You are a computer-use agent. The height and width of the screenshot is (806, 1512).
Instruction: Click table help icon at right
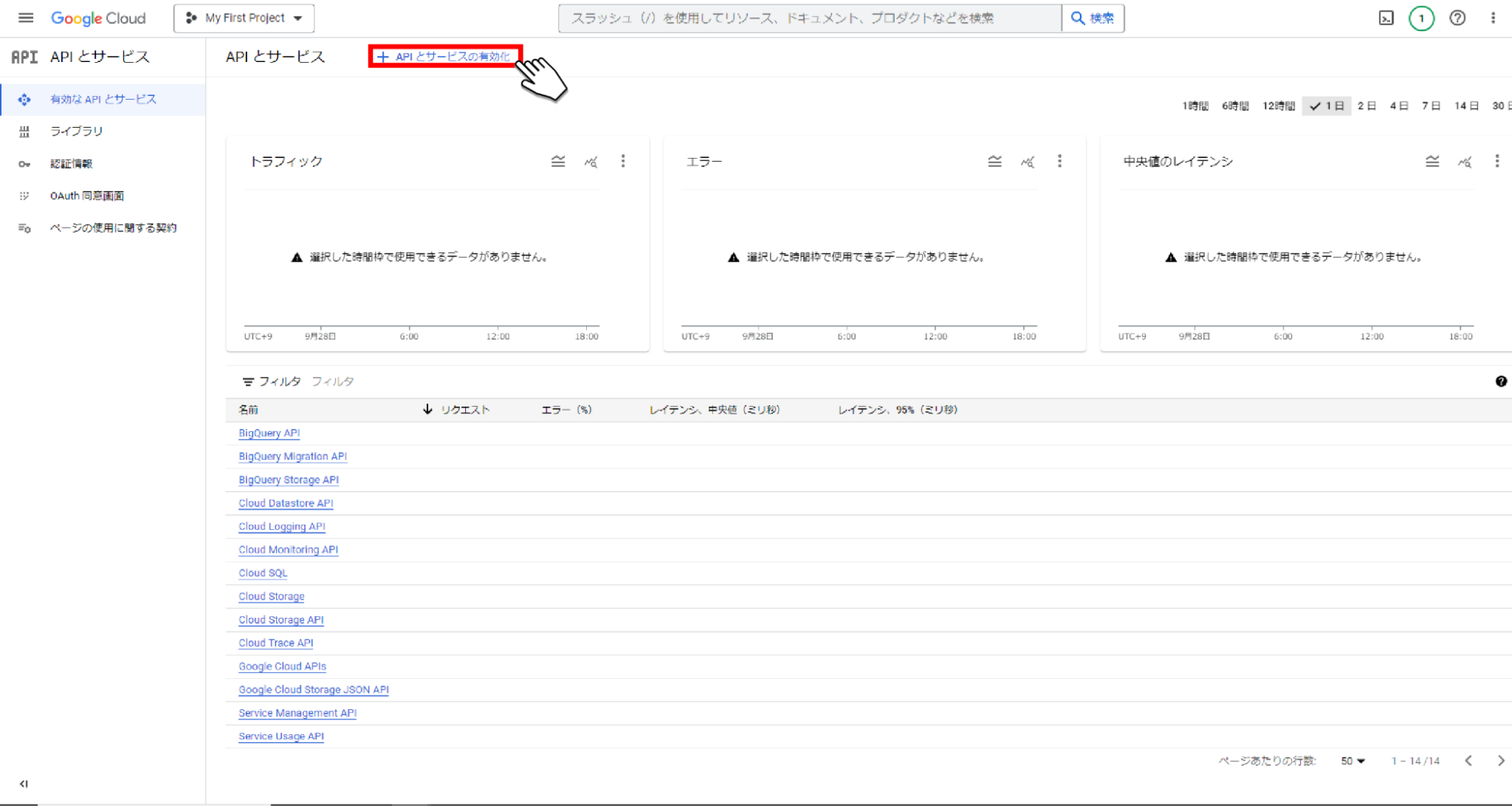point(1501,382)
